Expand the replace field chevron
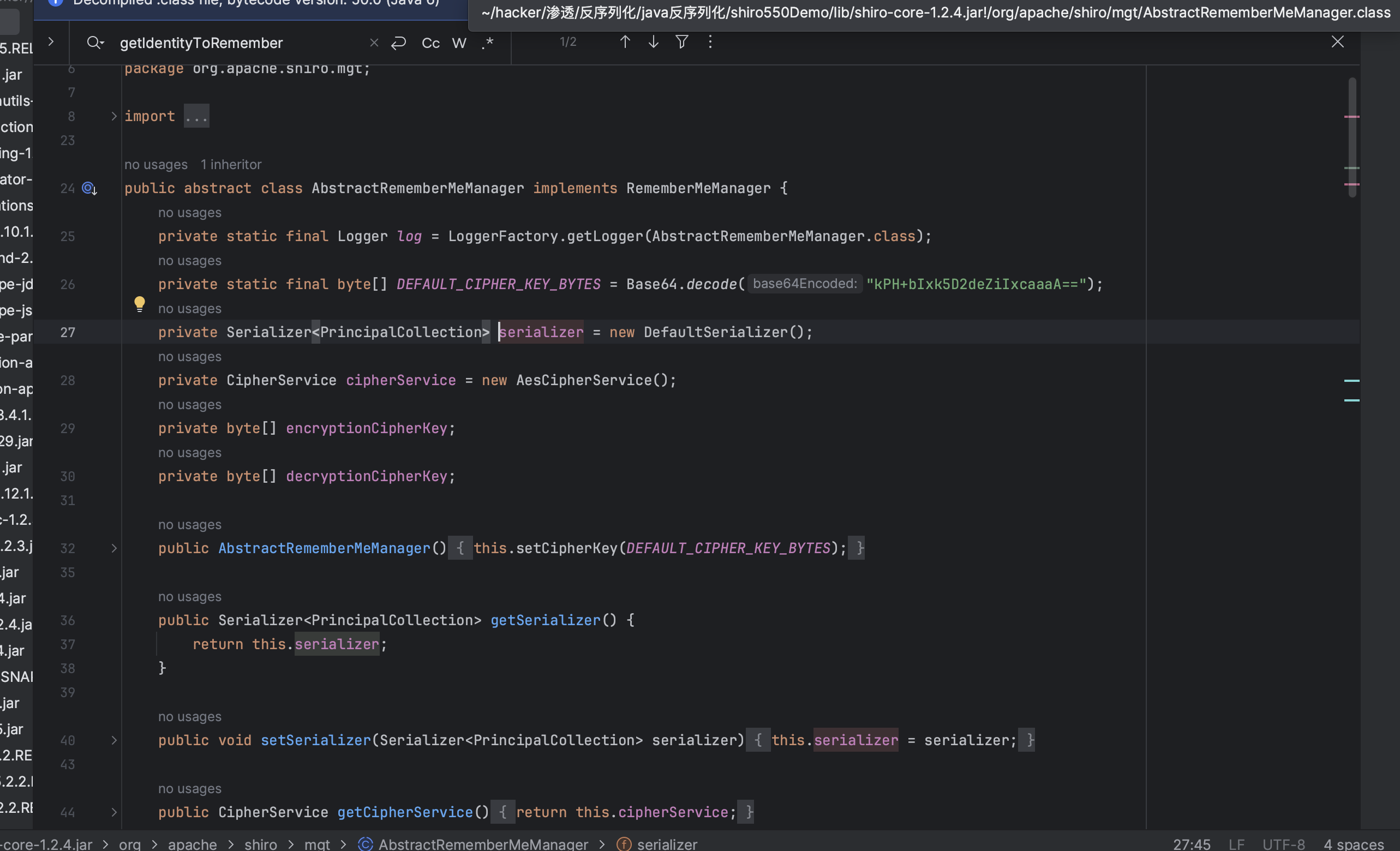Viewport: 1400px width, 851px height. pyautogui.click(x=51, y=41)
